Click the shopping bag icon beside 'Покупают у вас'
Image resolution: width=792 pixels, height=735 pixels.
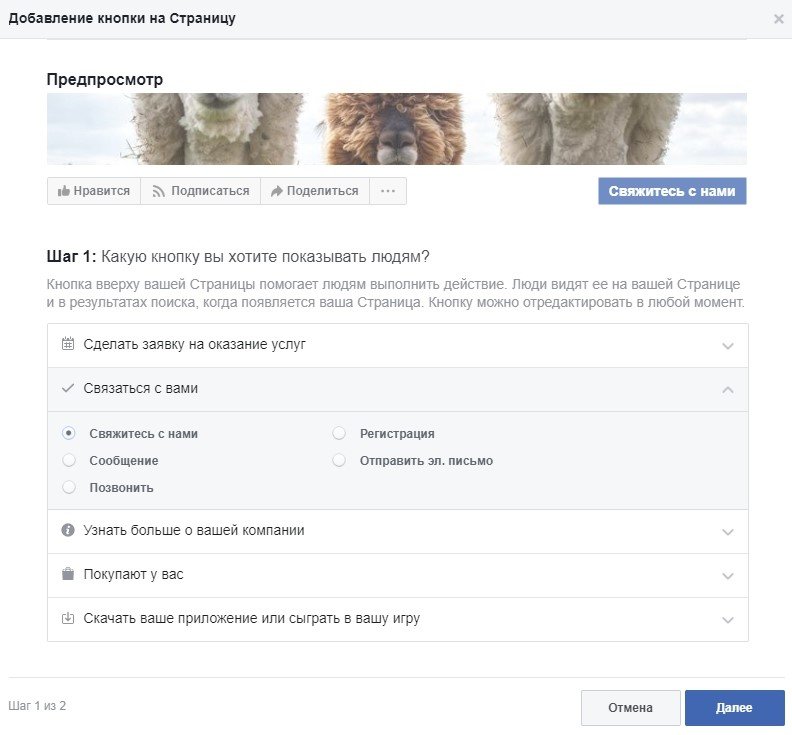[68, 574]
